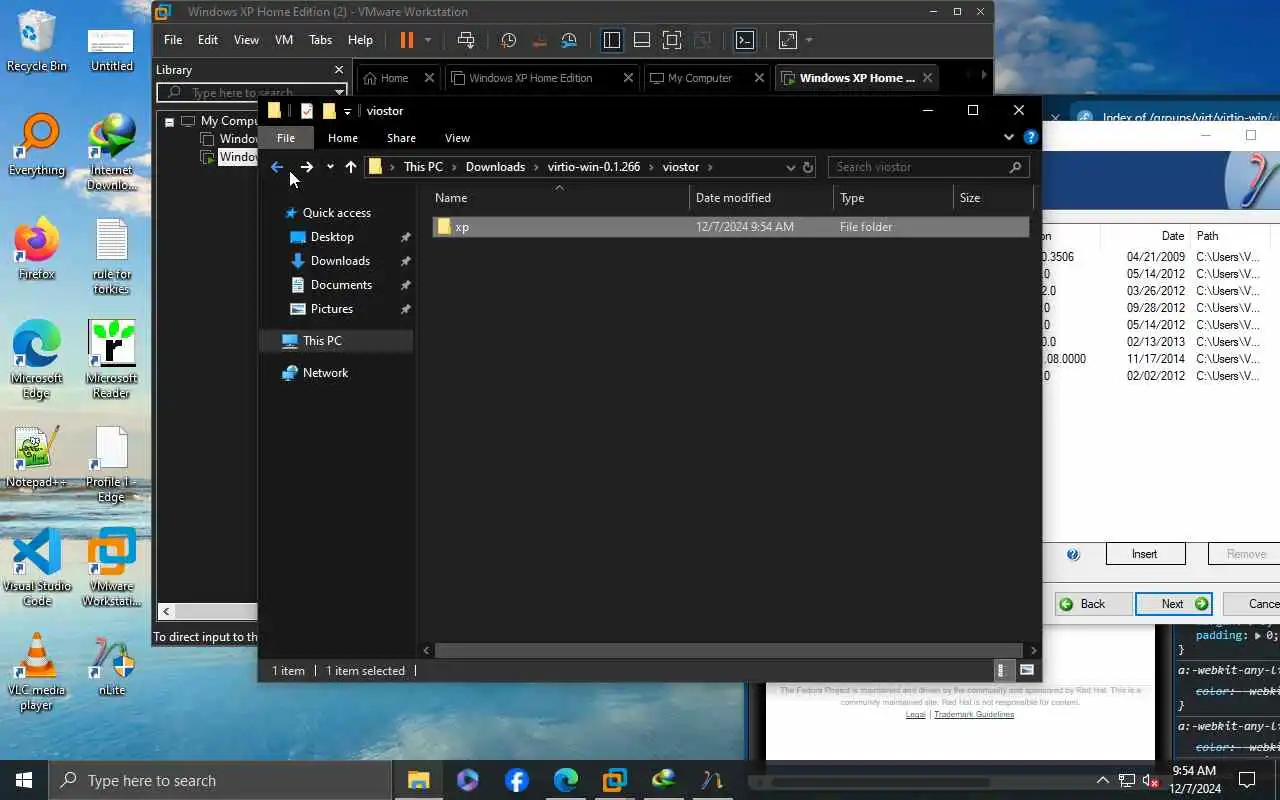The height and width of the screenshot is (800, 1280).
Task: Expand address bar history dropdown
Action: point(790,167)
